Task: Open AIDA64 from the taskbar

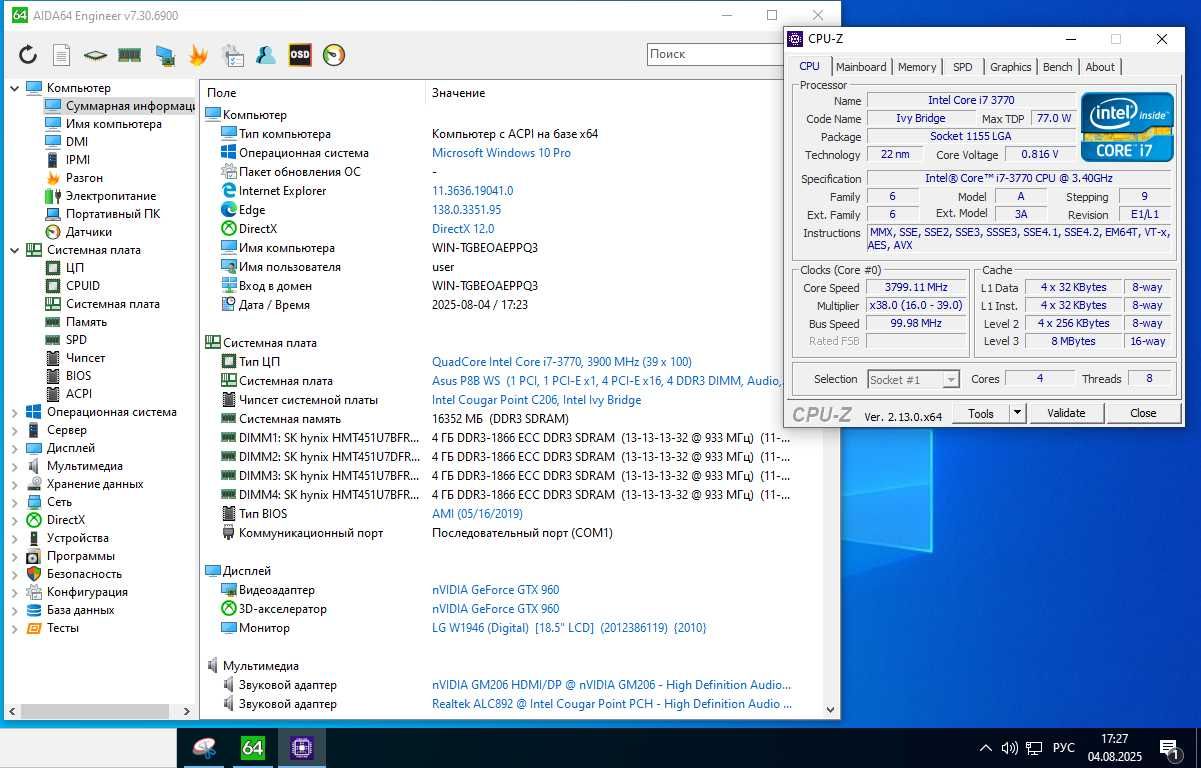Action: (253, 747)
